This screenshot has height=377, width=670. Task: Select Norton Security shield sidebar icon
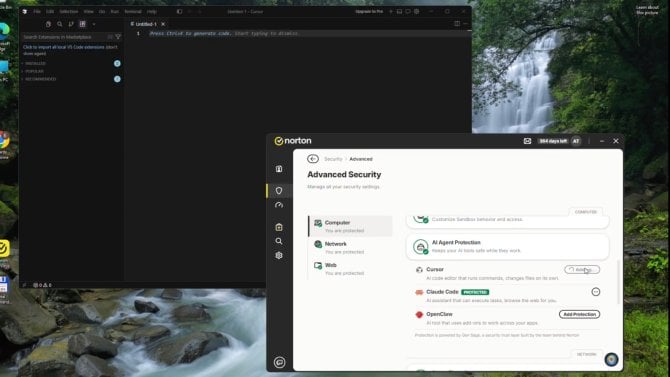click(279, 191)
